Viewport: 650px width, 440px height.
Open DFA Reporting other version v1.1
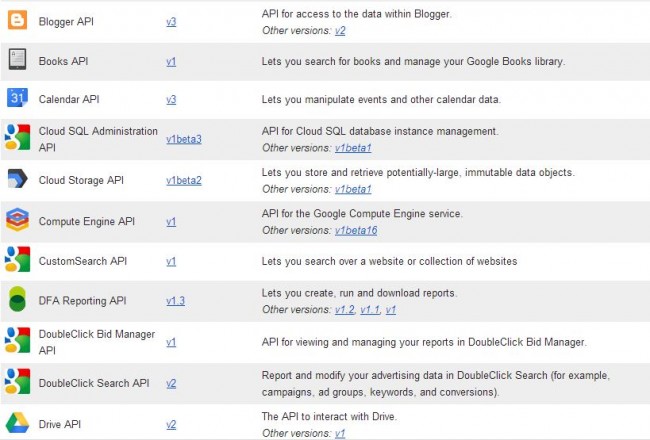point(370,310)
